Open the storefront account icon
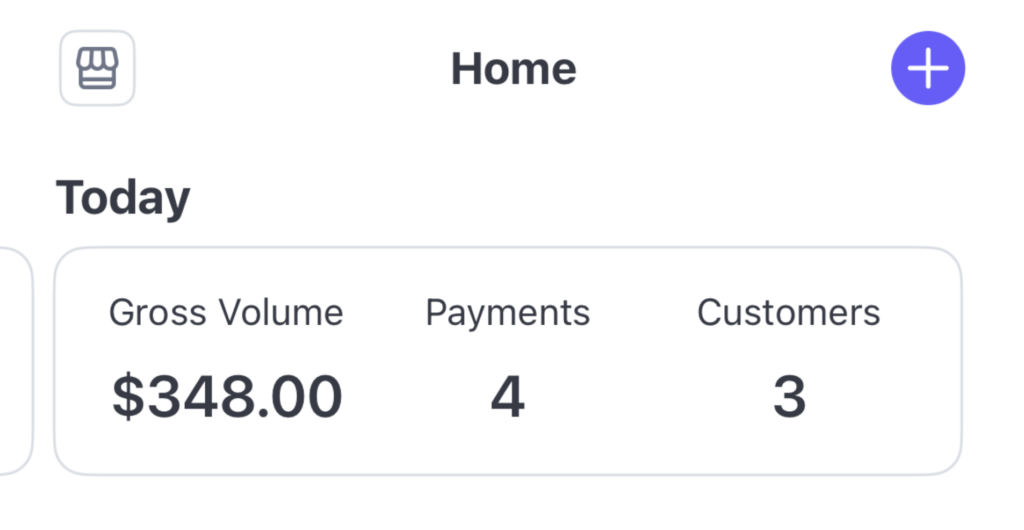Viewport: 1024px width, 530px height. [x=97, y=68]
